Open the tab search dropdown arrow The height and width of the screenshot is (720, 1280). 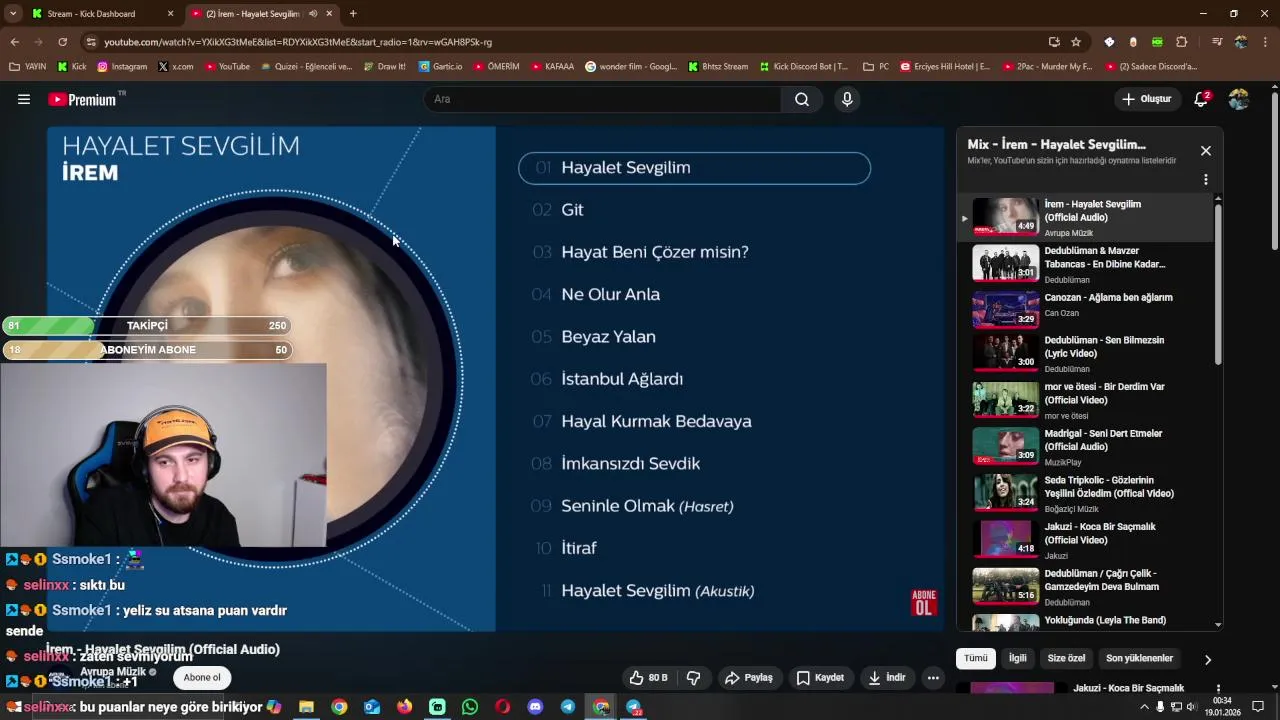click(x=13, y=14)
